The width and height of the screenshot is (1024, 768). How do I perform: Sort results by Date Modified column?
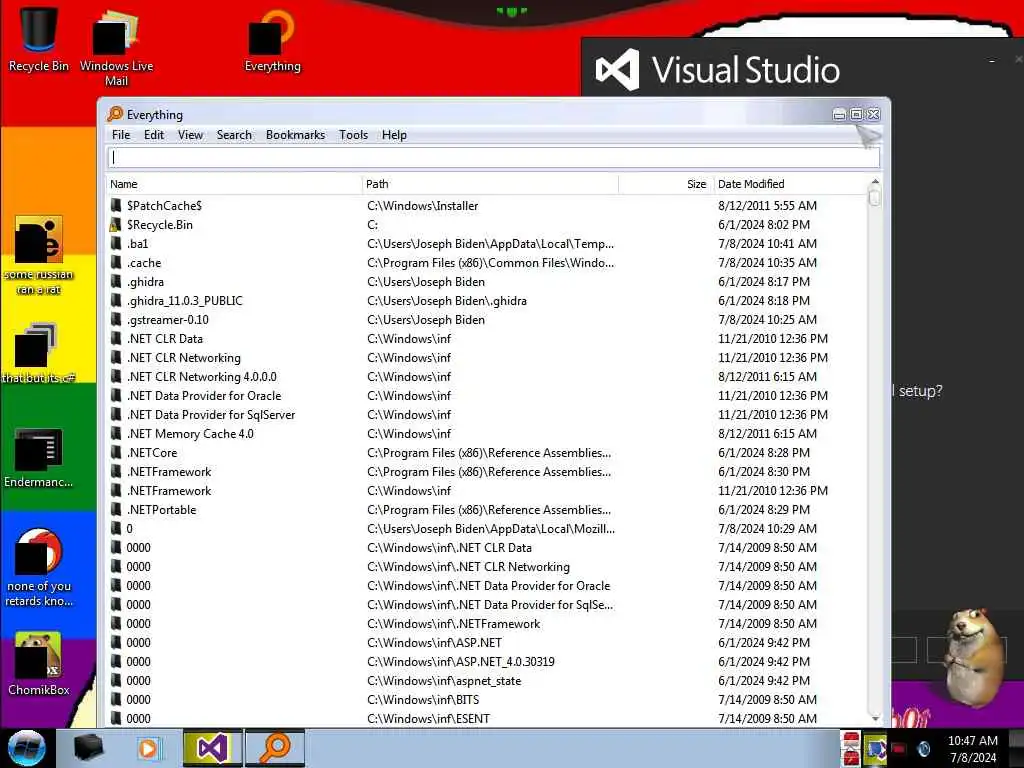tap(790, 184)
